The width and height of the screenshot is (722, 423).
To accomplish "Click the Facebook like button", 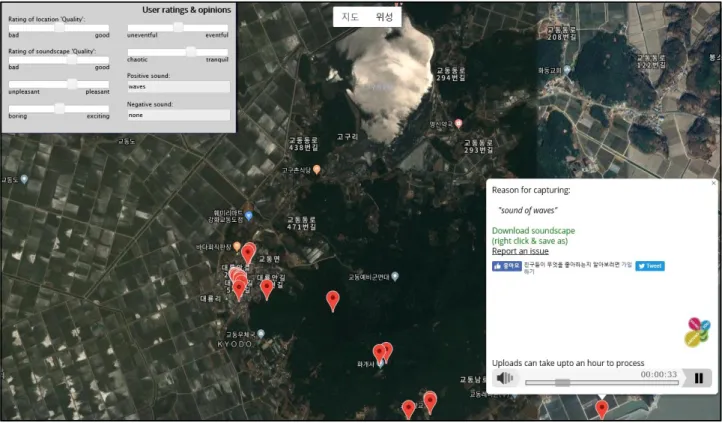I will click(x=507, y=266).
